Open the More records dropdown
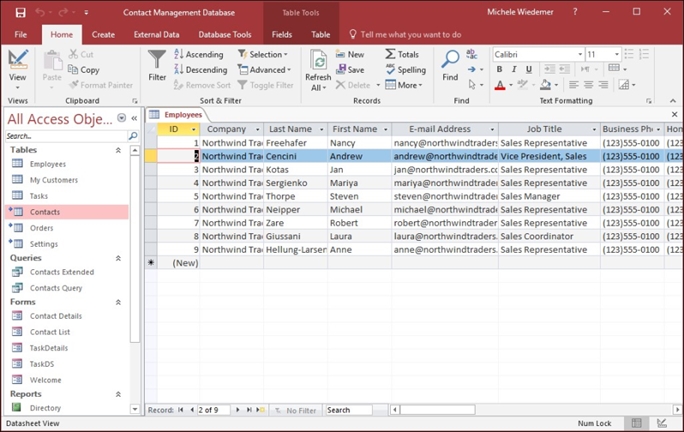This screenshot has height=432, width=684. click(x=404, y=85)
